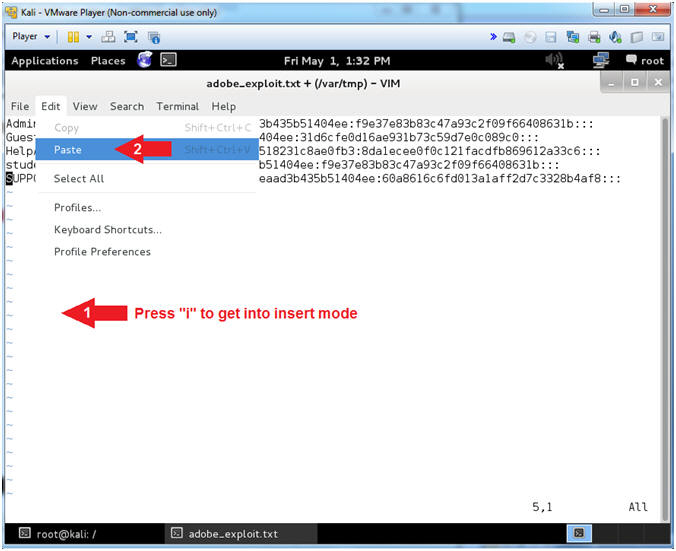Image resolution: width=676 pixels, height=551 pixels.
Task: Choose Paste from the Edit menu
Action: [147, 149]
